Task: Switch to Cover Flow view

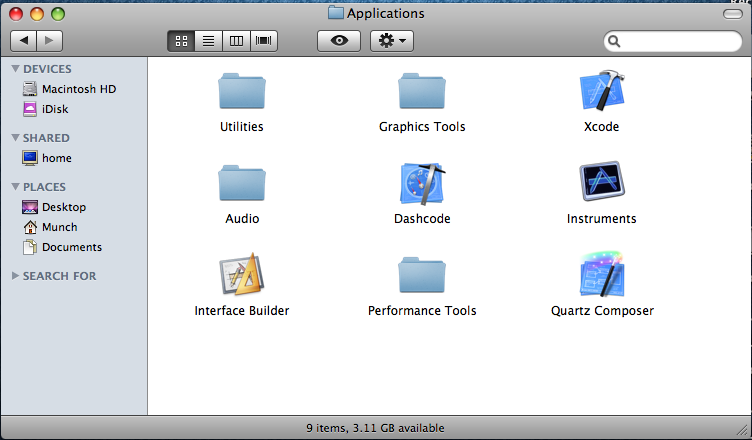Action: pos(264,41)
